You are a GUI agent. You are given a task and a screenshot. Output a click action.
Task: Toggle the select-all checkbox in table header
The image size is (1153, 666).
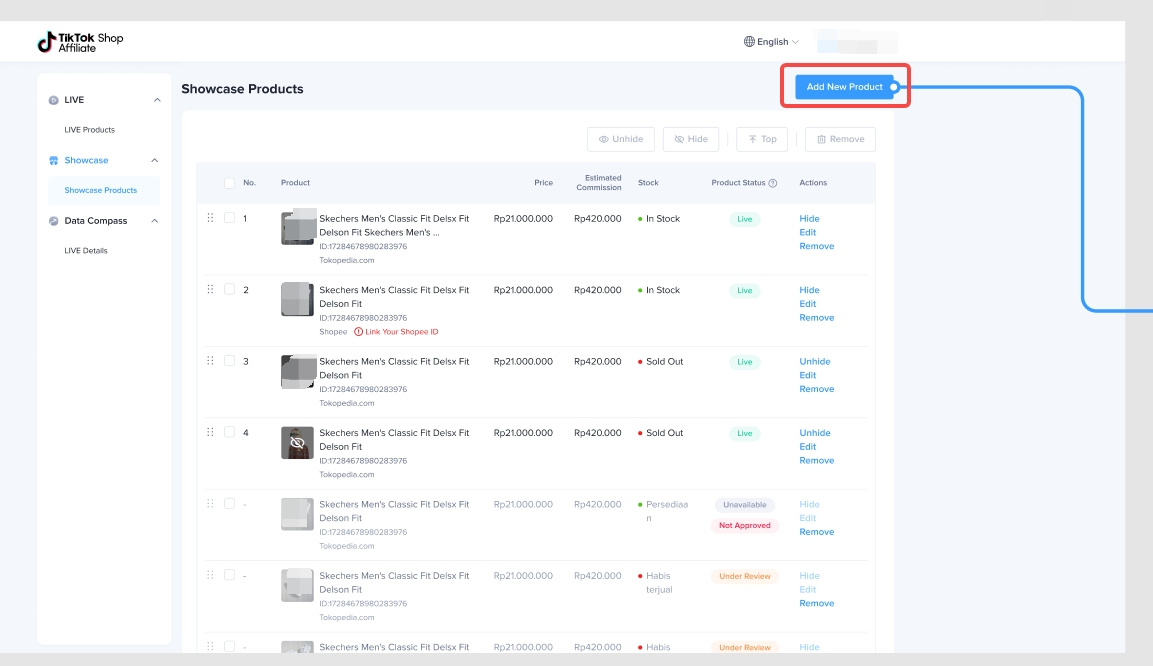pos(230,183)
